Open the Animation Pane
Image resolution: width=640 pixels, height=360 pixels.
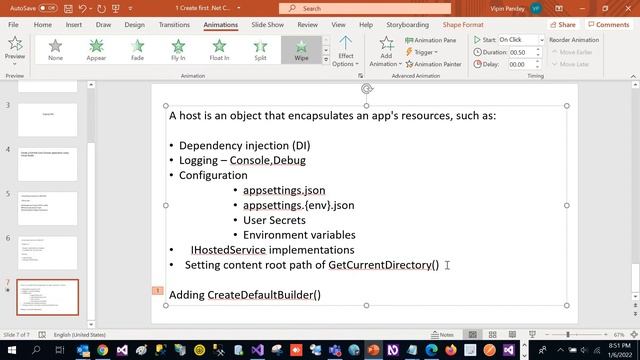point(431,40)
